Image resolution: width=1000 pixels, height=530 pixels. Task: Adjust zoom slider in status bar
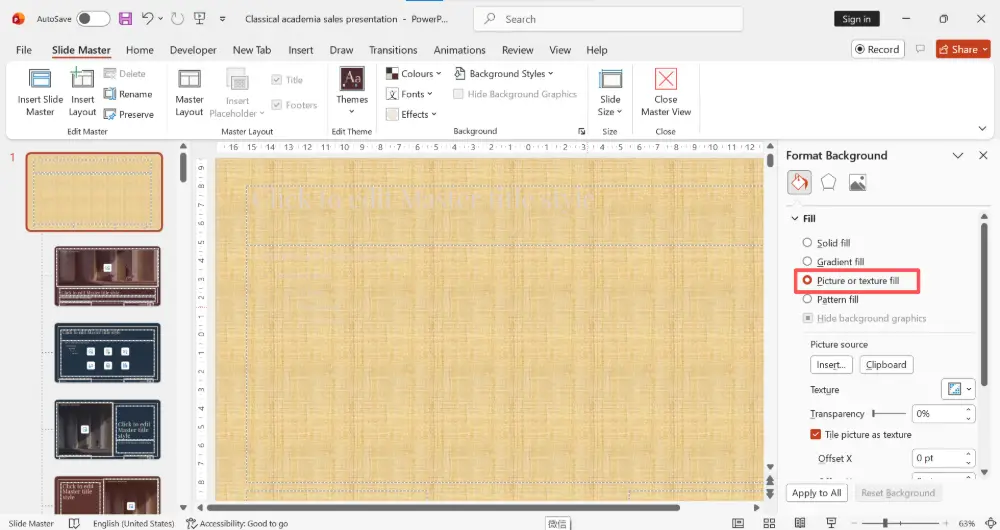pos(901,523)
